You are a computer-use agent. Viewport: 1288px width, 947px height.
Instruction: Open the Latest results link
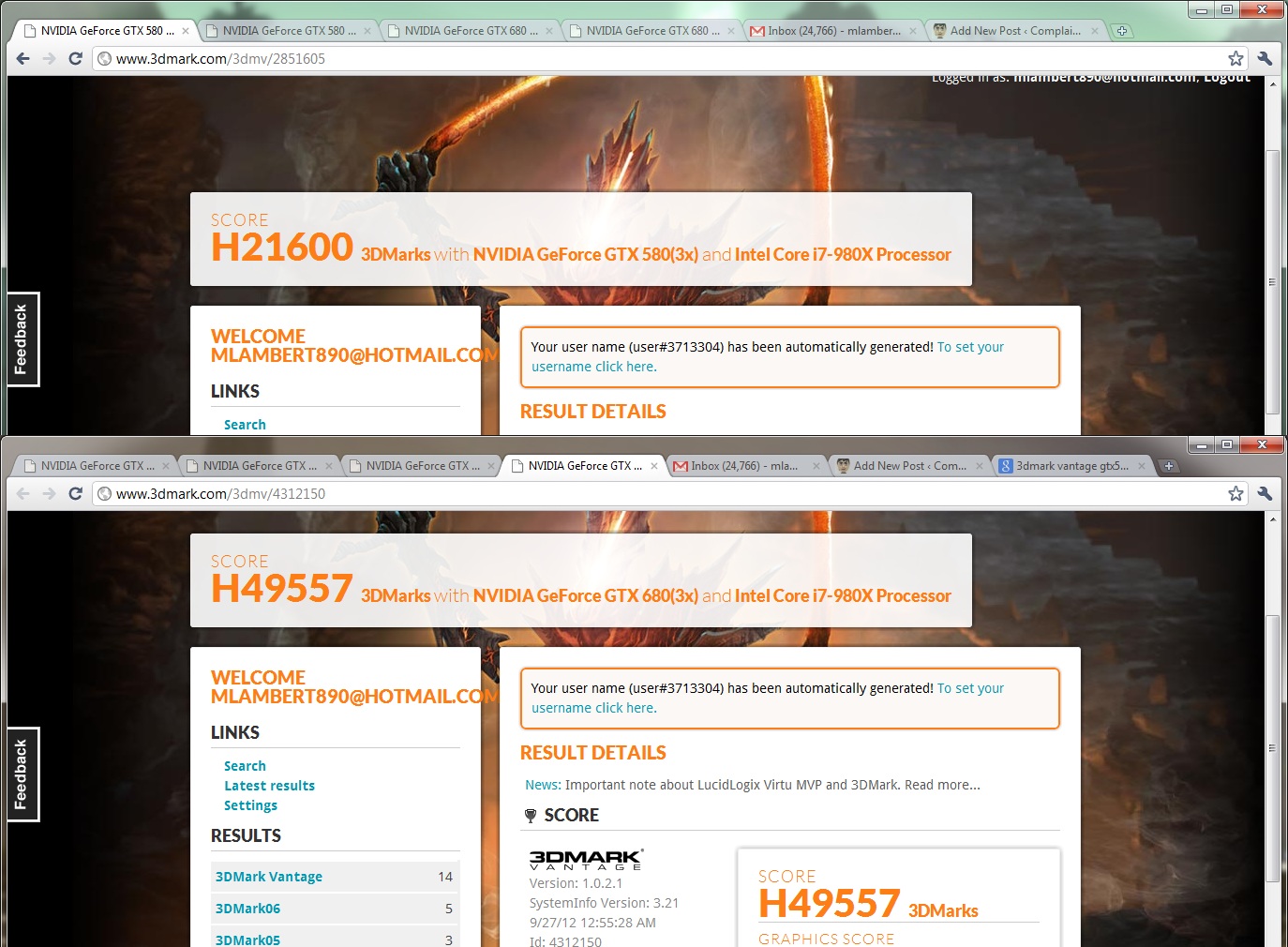tap(269, 786)
